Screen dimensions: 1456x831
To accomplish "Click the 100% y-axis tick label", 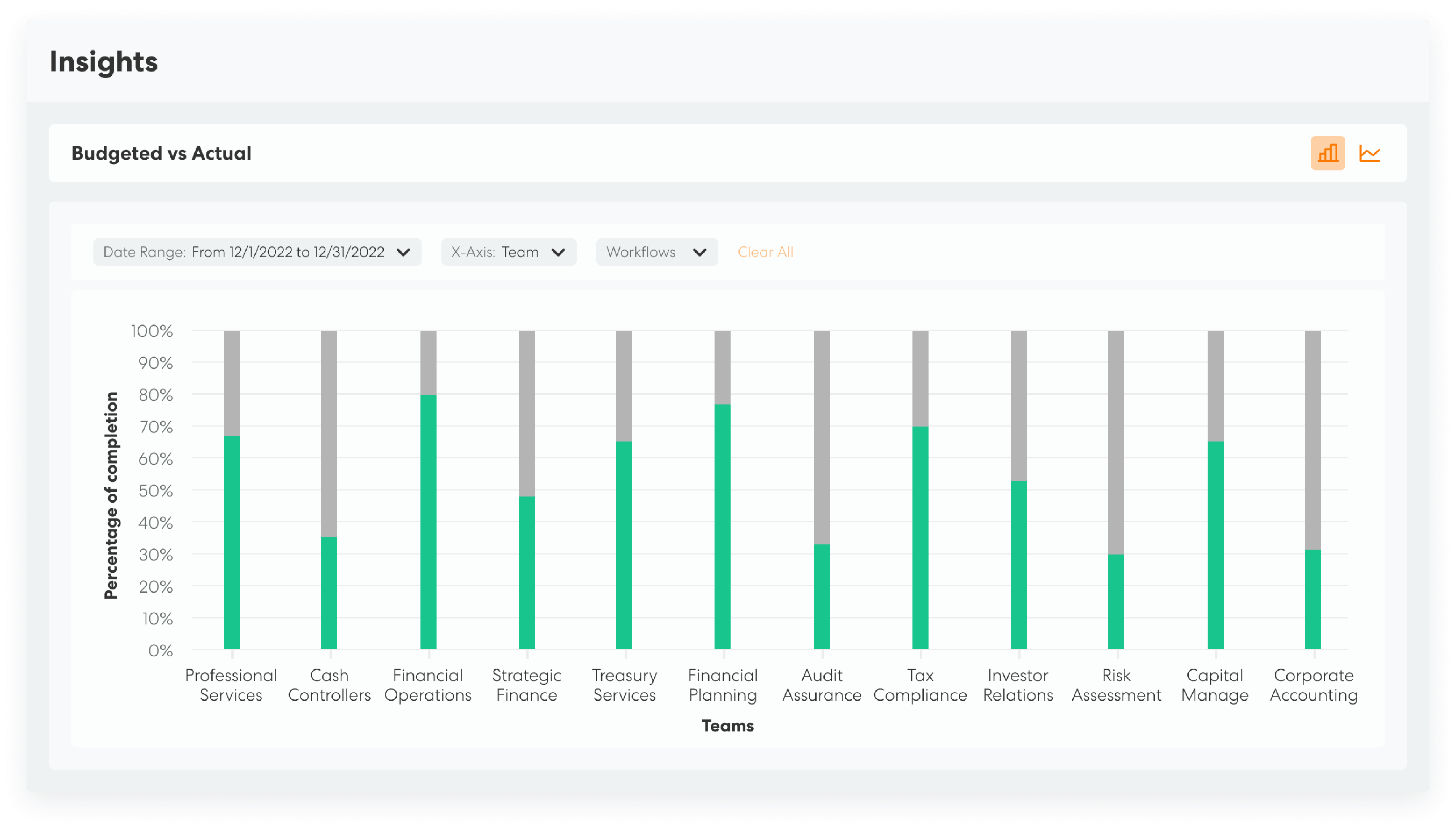I will point(151,331).
